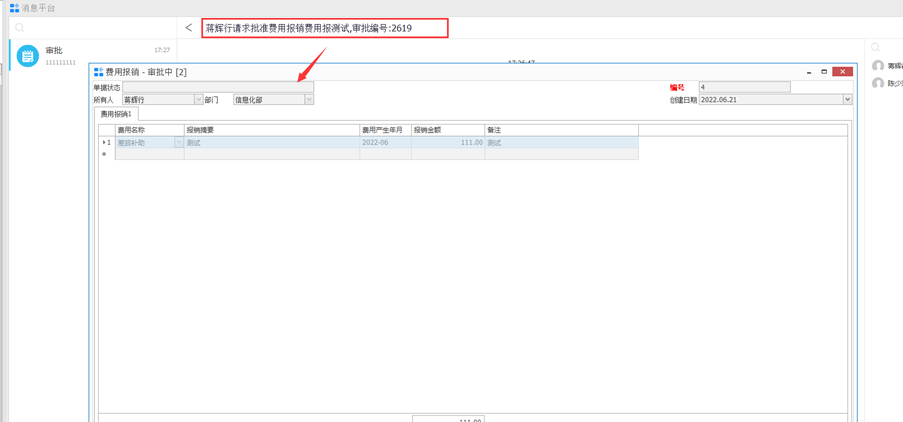Open the 创建日期 date dropdown
This screenshot has width=903, height=422.
(847, 100)
